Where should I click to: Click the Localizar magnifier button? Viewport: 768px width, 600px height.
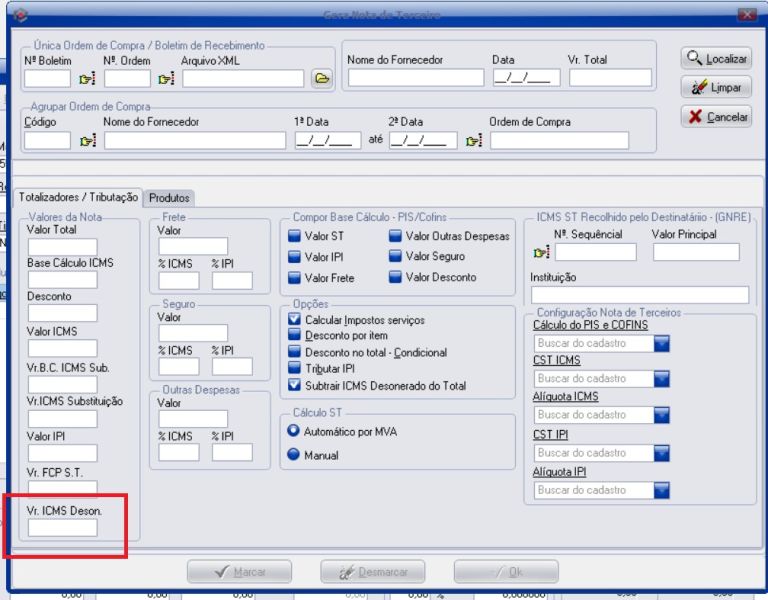pos(716,59)
